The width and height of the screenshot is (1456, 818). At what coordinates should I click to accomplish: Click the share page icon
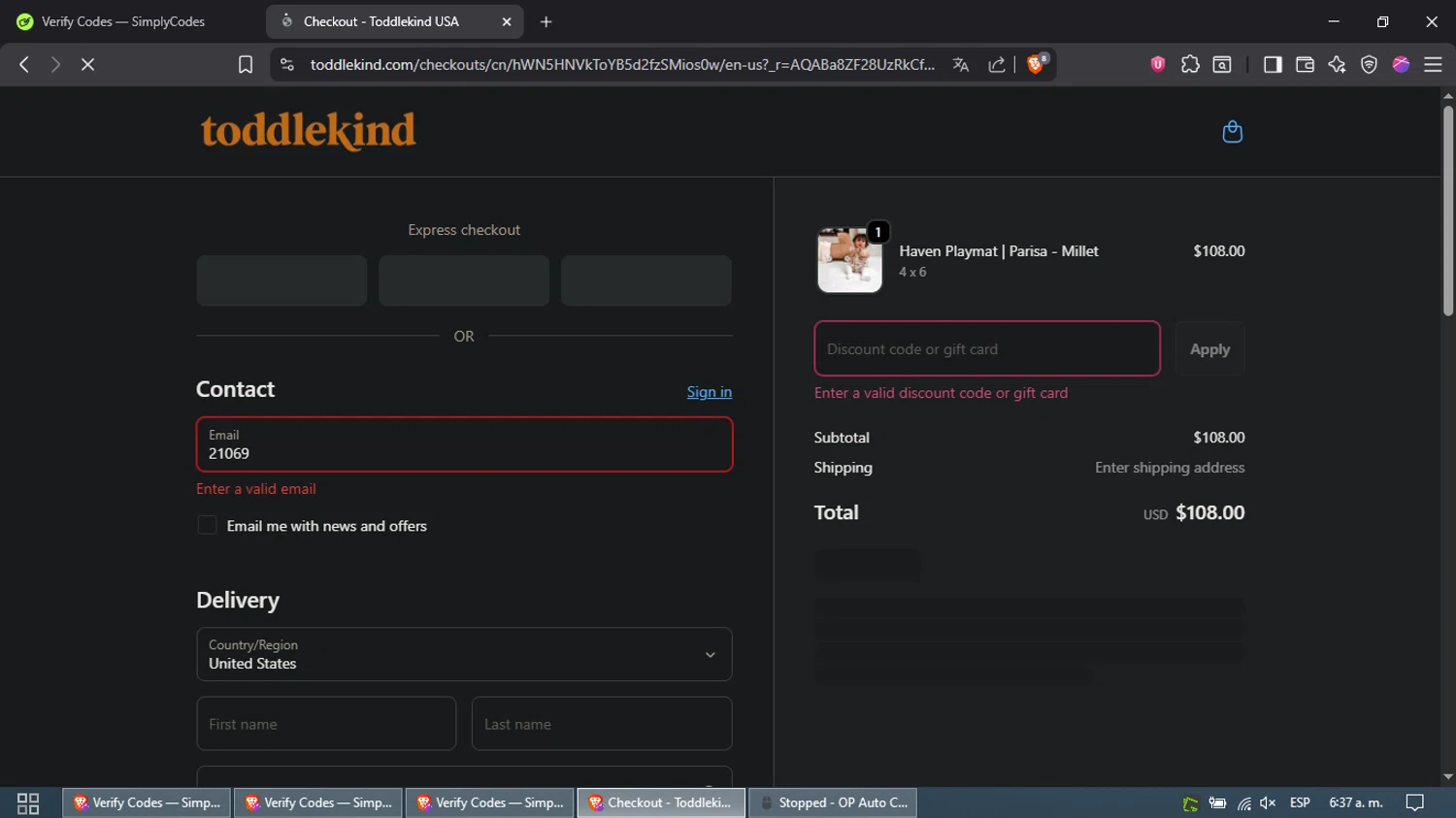(x=997, y=64)
